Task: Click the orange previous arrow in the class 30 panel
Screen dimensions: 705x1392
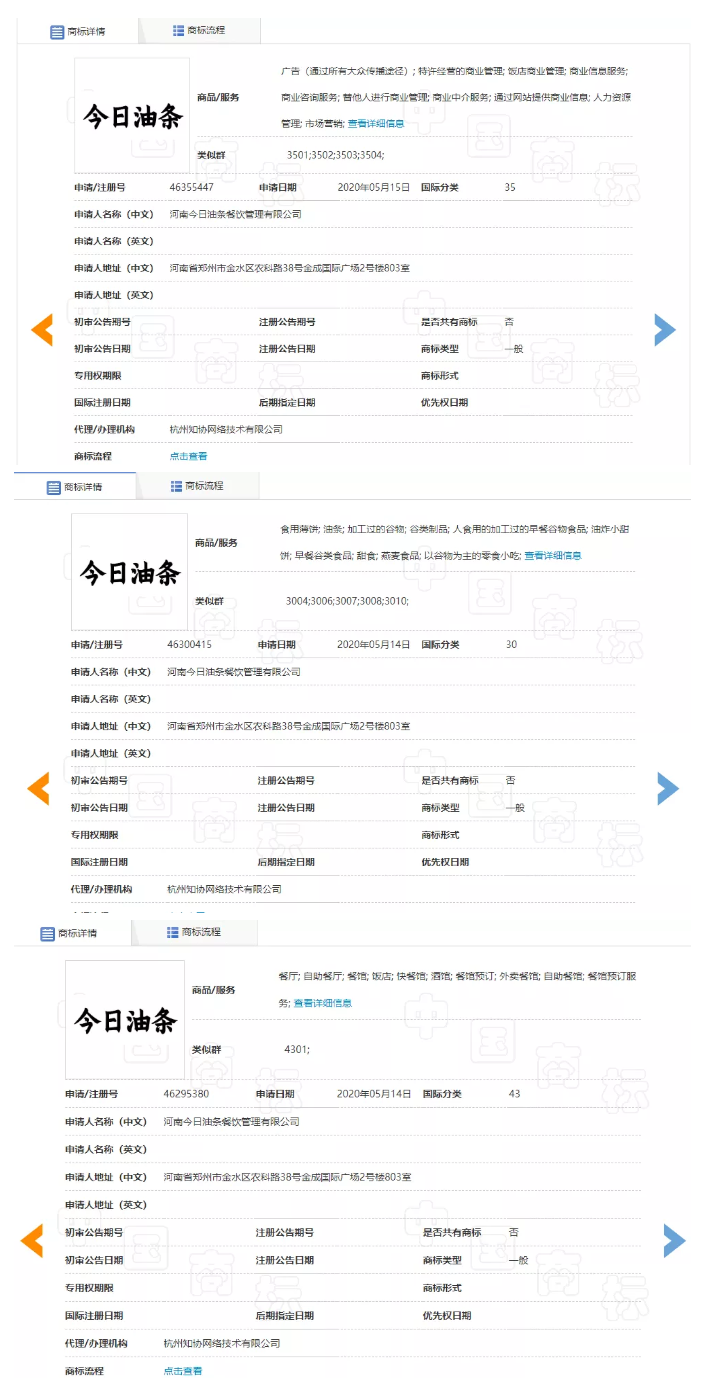Action: coord(38,788)
